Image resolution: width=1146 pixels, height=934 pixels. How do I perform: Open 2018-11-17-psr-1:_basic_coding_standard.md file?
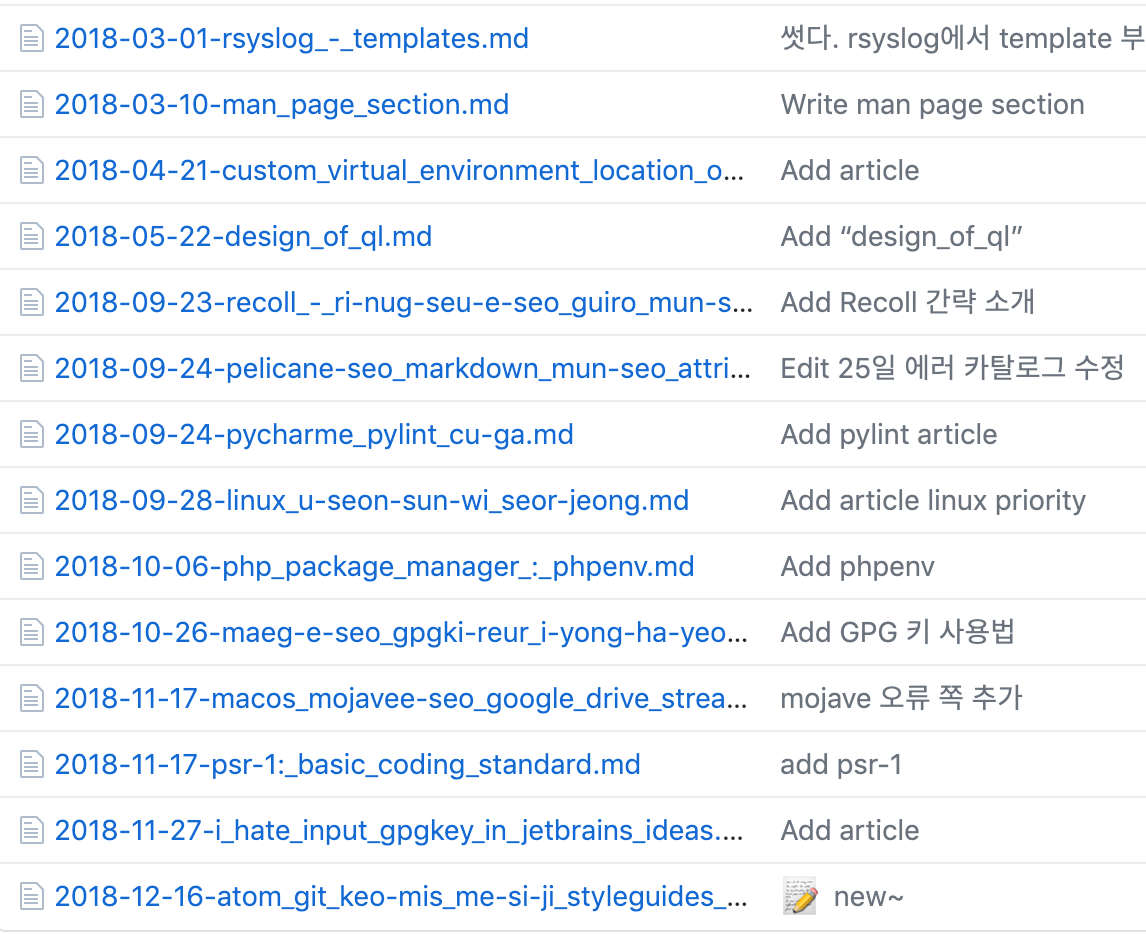pyautogui.click(x=347, y=764)
